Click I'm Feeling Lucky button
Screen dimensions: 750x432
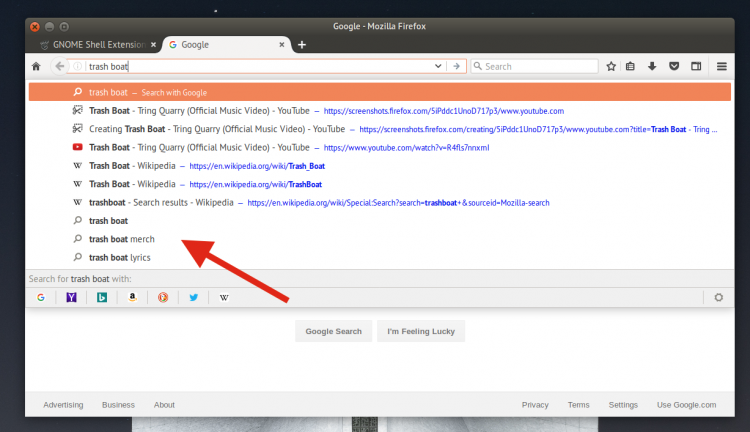pyautogui.click(x=421, y=331)
